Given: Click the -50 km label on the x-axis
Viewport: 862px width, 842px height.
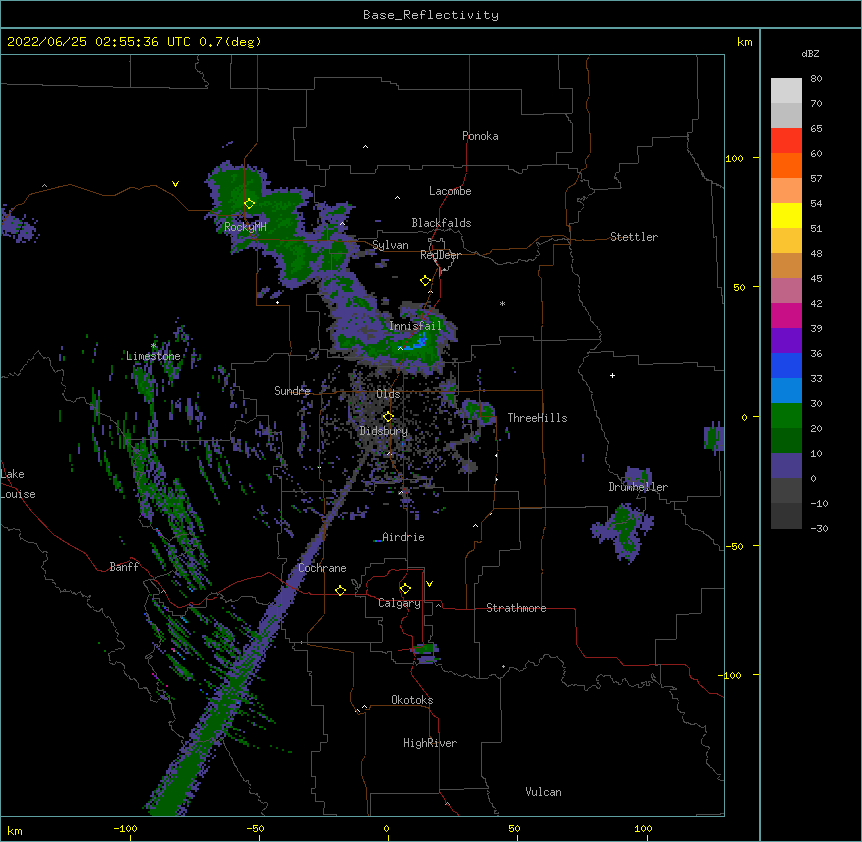Looking at the screenshot, I should coord(255,828).
